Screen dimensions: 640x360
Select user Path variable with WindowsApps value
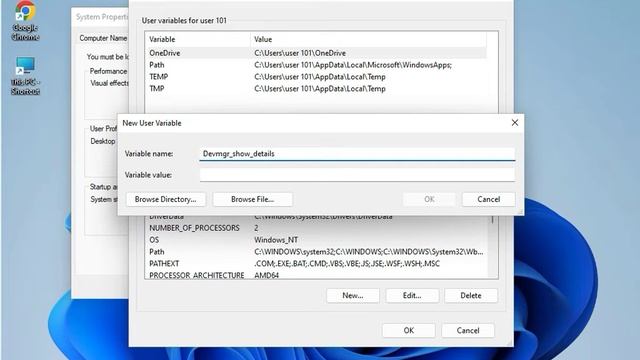click(316, 65)
